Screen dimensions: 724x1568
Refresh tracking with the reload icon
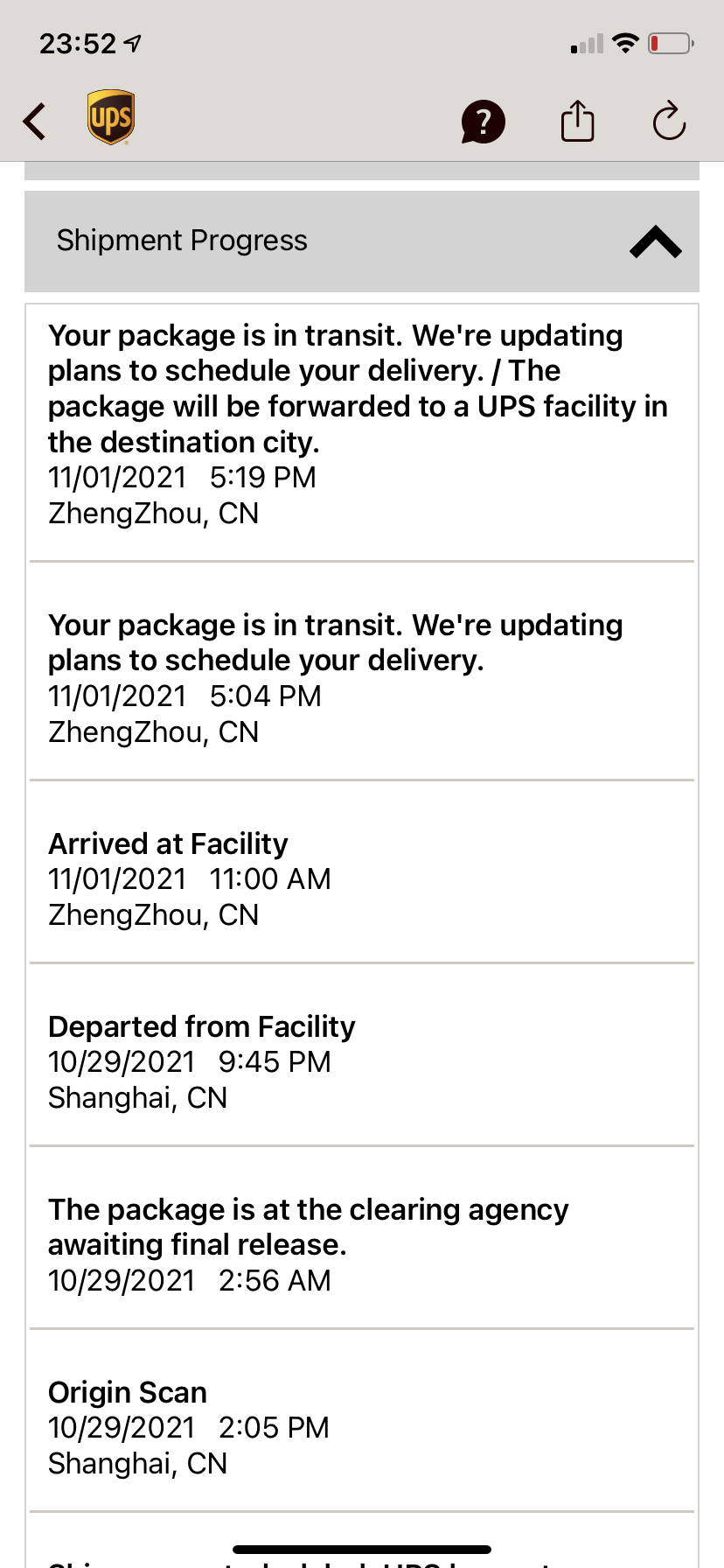pos(669,121)
